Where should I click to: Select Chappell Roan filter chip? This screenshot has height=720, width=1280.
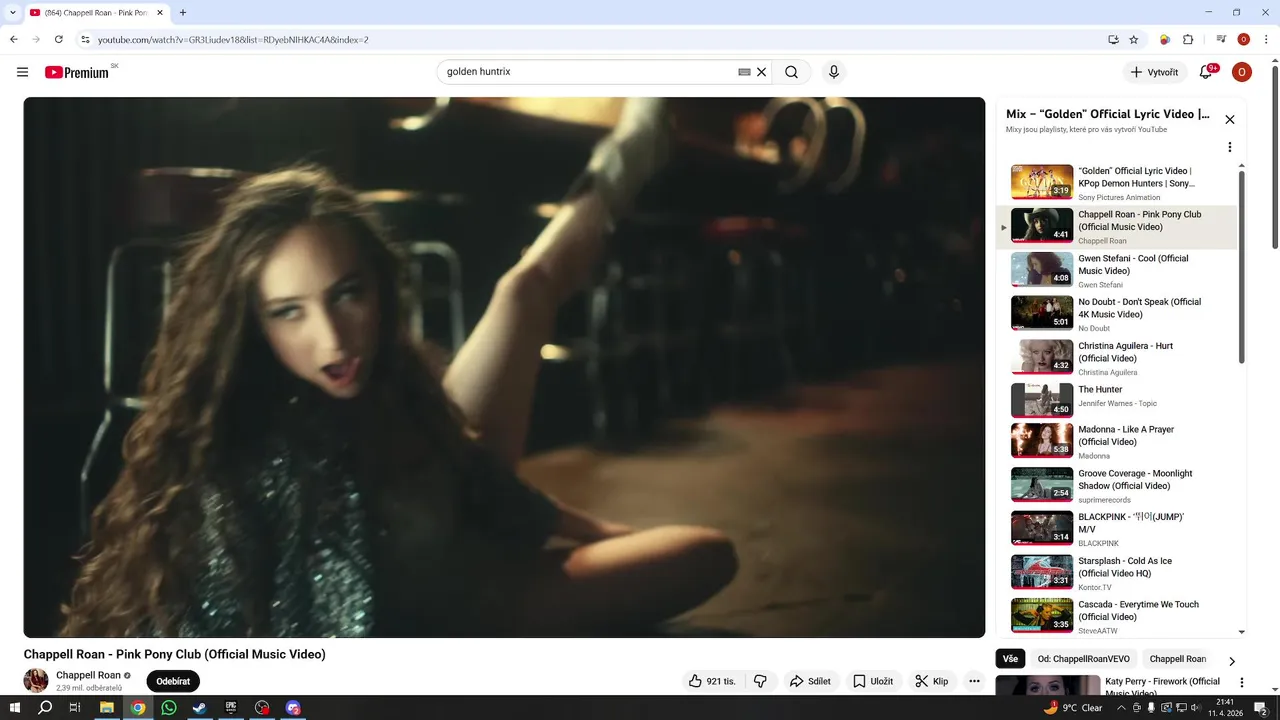coord(1177,659)
